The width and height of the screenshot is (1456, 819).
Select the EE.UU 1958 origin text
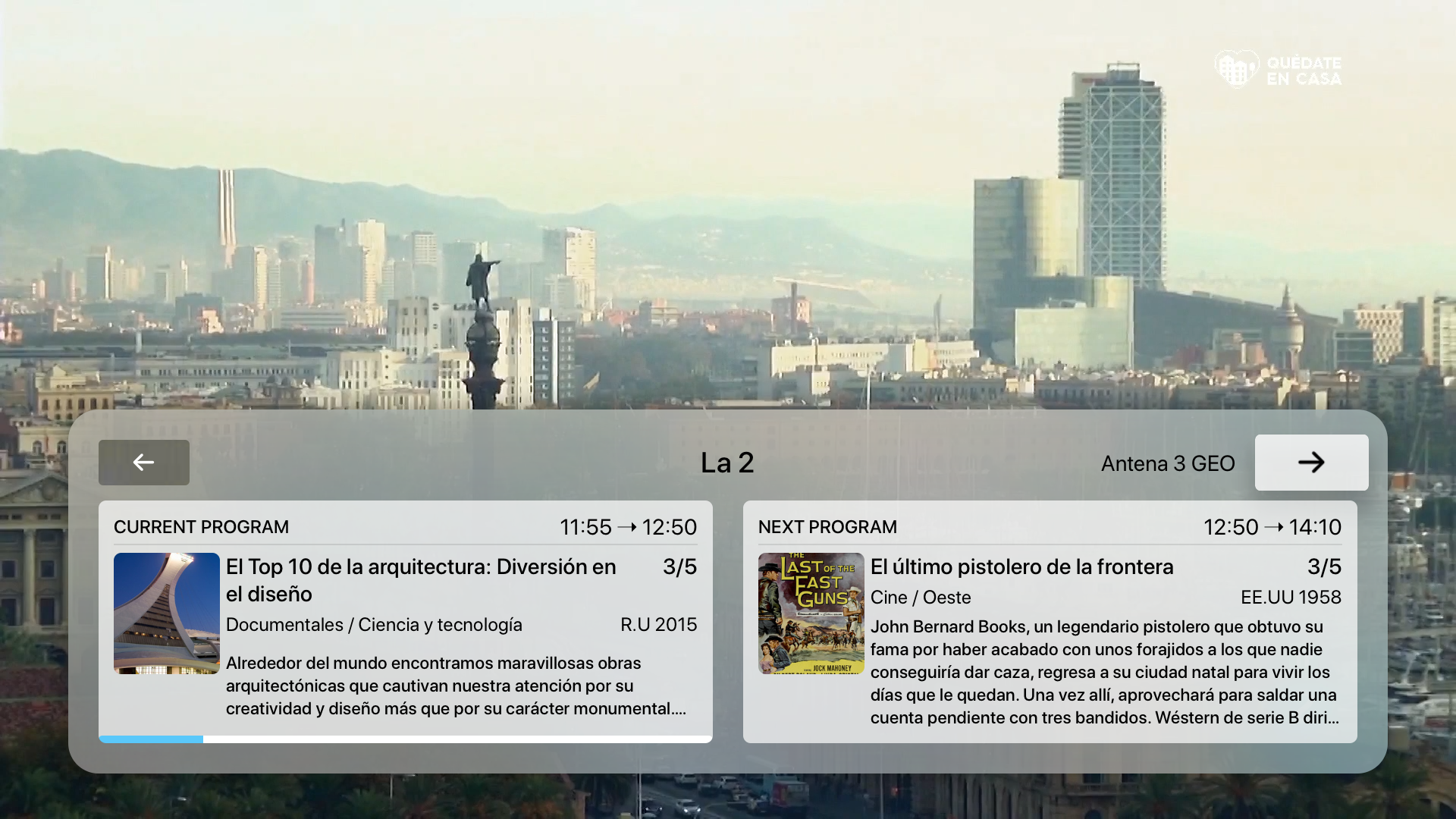pos(1291,598)
